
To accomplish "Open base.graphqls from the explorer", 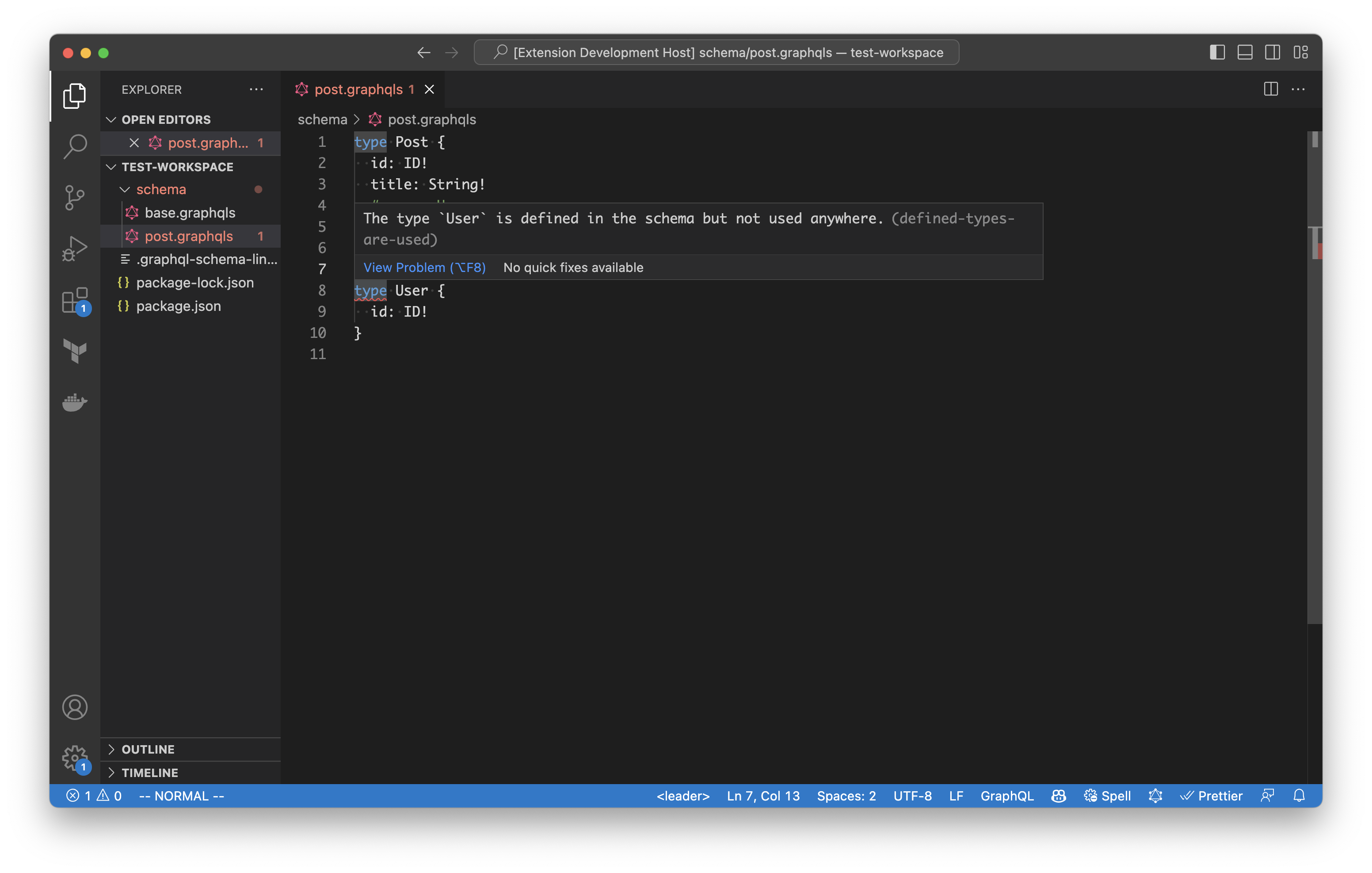I will (190, 213).
